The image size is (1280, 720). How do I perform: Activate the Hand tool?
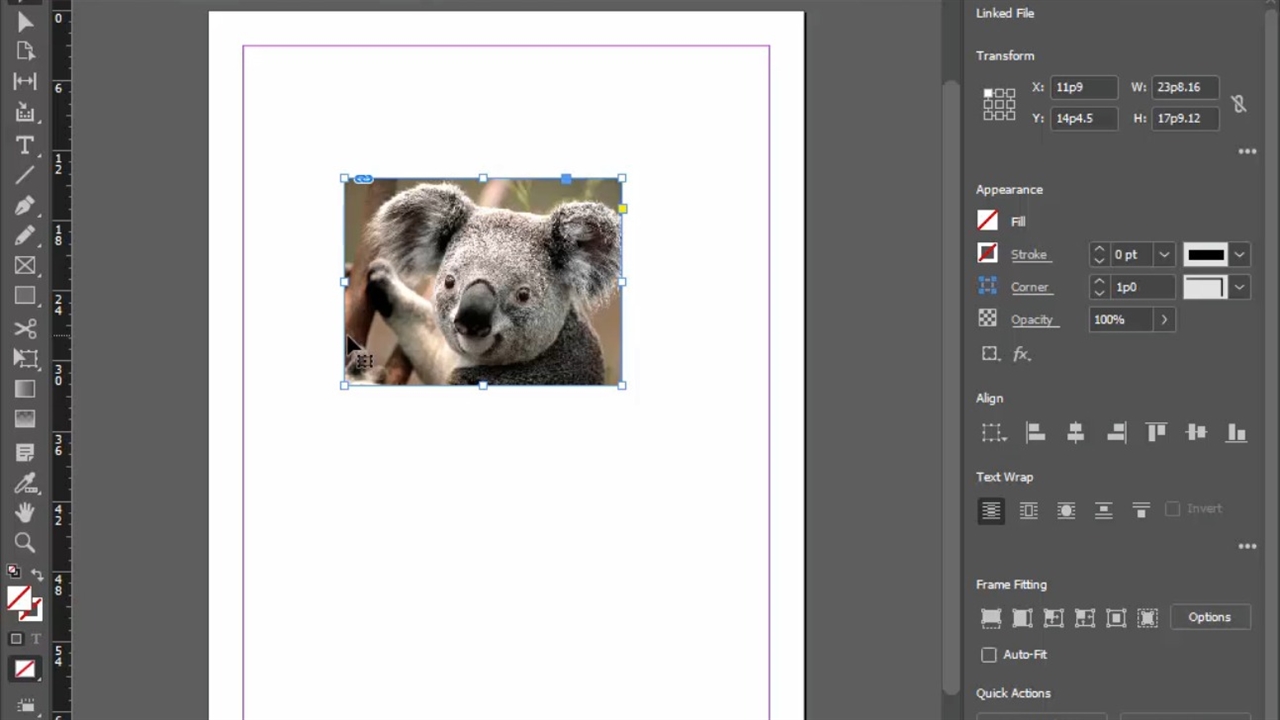click(25, 512)
